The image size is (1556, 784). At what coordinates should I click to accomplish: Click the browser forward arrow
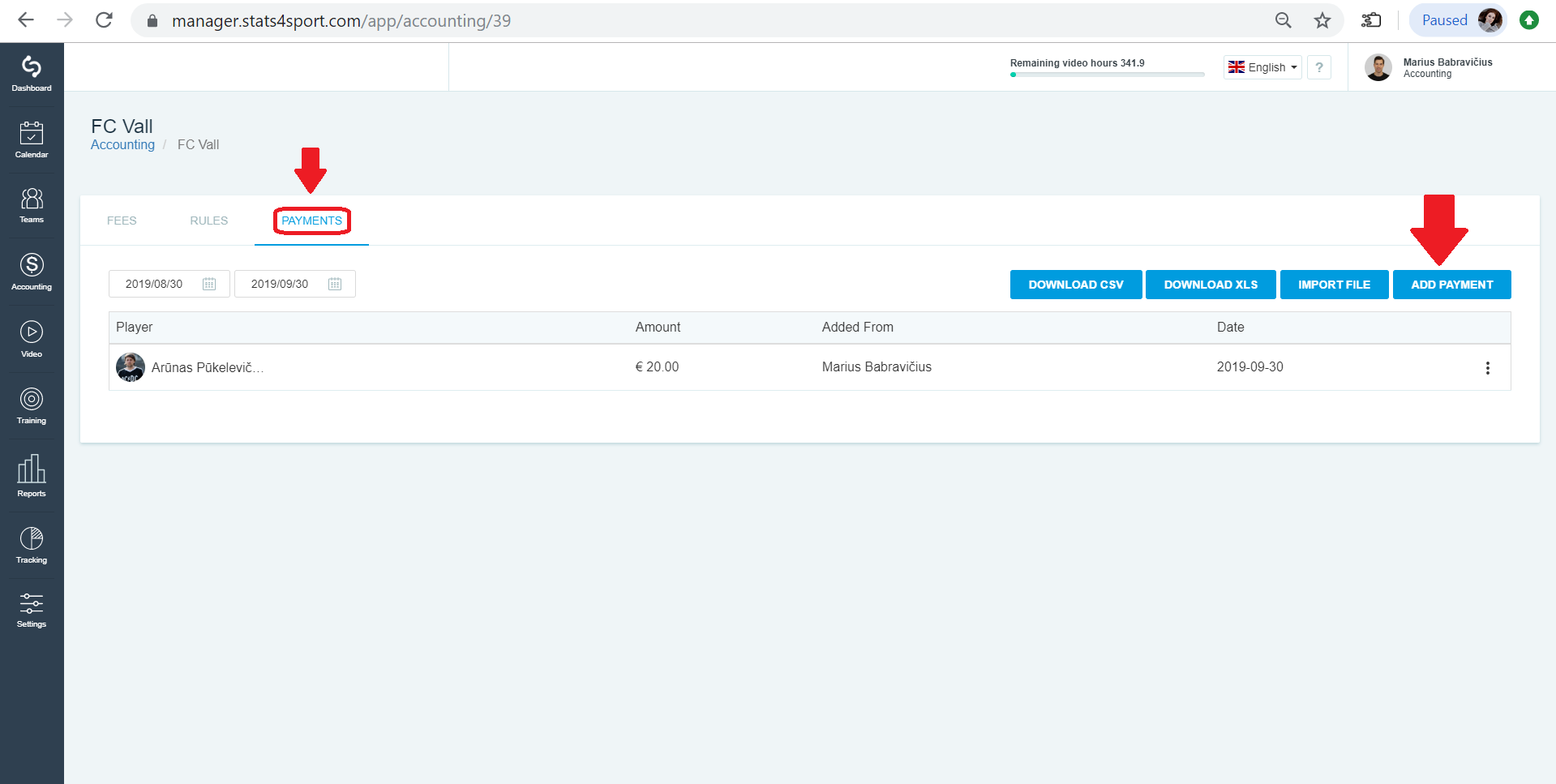(x=65, y=20)
